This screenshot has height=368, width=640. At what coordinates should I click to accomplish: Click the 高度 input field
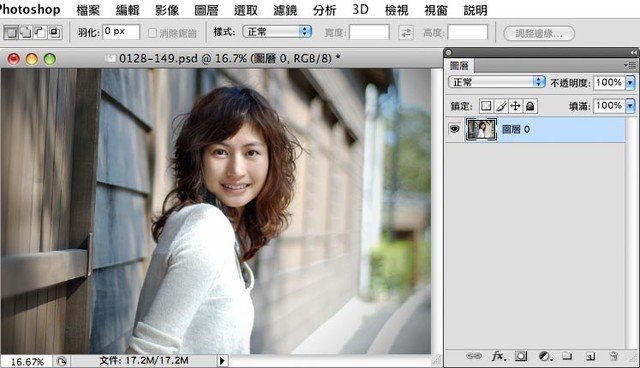click(x=467, y=32)
